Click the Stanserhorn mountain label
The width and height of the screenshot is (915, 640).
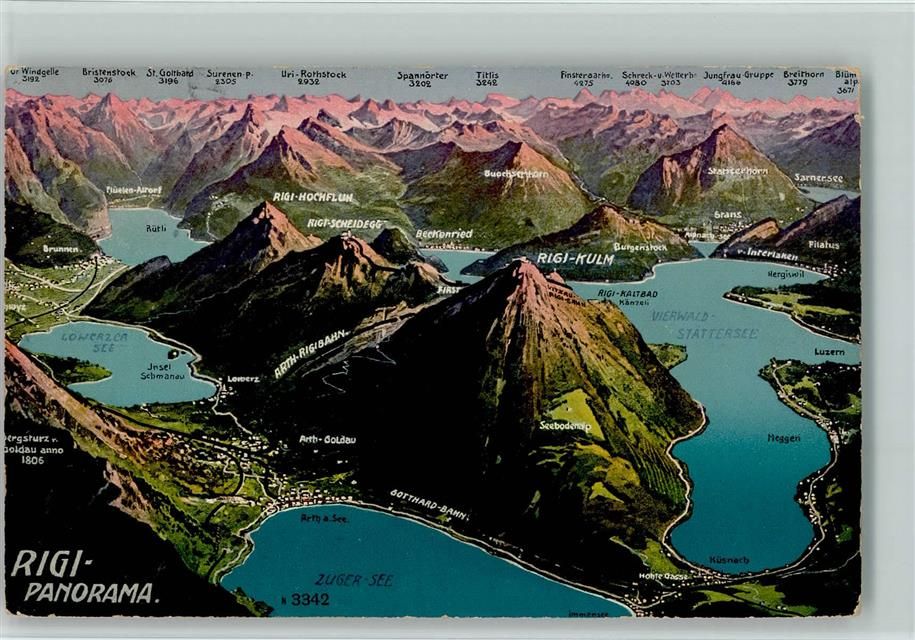(x=738, y=171)
